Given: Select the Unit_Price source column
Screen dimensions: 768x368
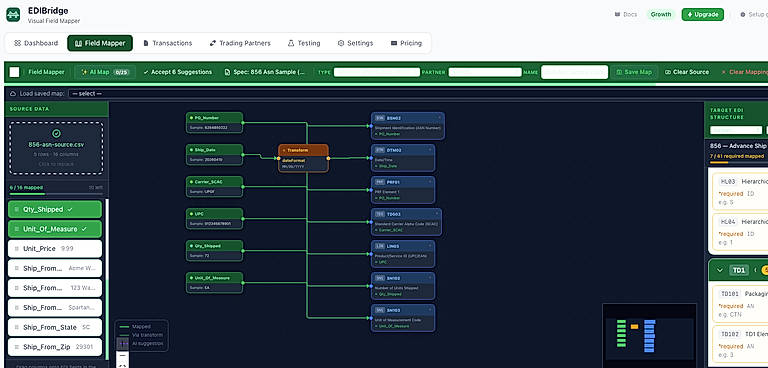Looking at the screenshot, I should (55, 248).
